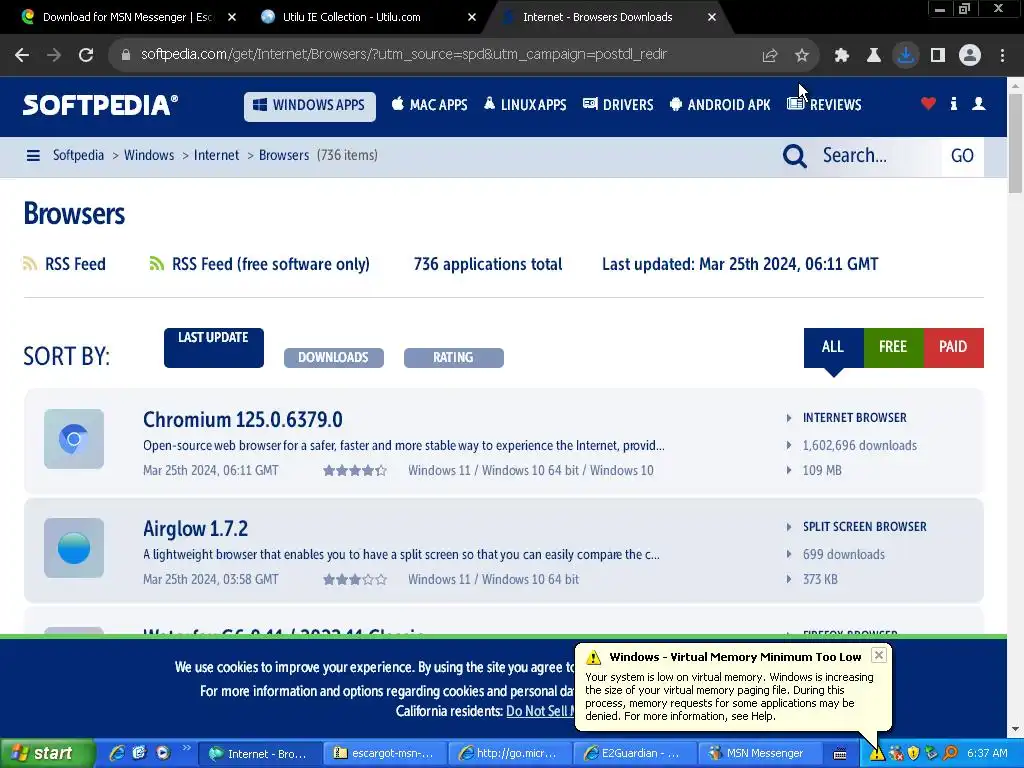Open Internet Browser category link
Image resolution: width=1024 pixels, height=768 pixels.
(854, 418)
